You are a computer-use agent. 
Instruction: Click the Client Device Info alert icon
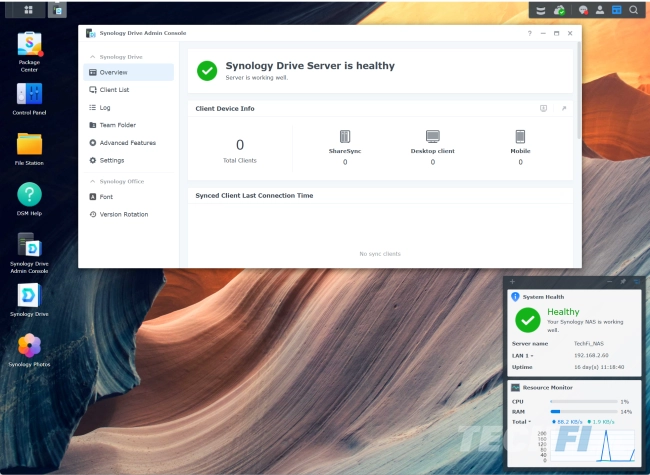pyautogui.click(x=543, y=108)
